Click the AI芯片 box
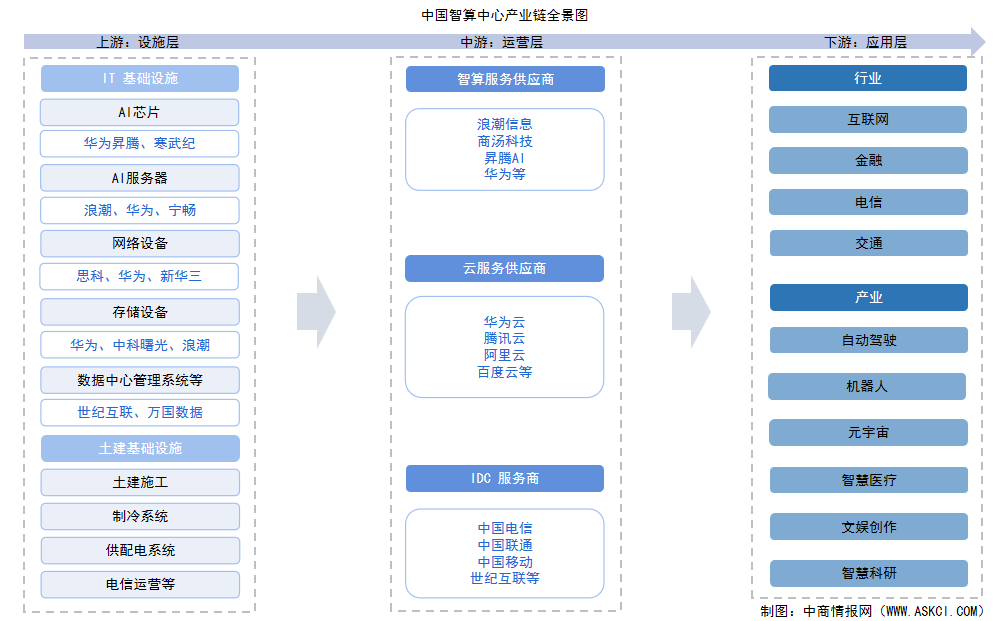 (140, 112)
